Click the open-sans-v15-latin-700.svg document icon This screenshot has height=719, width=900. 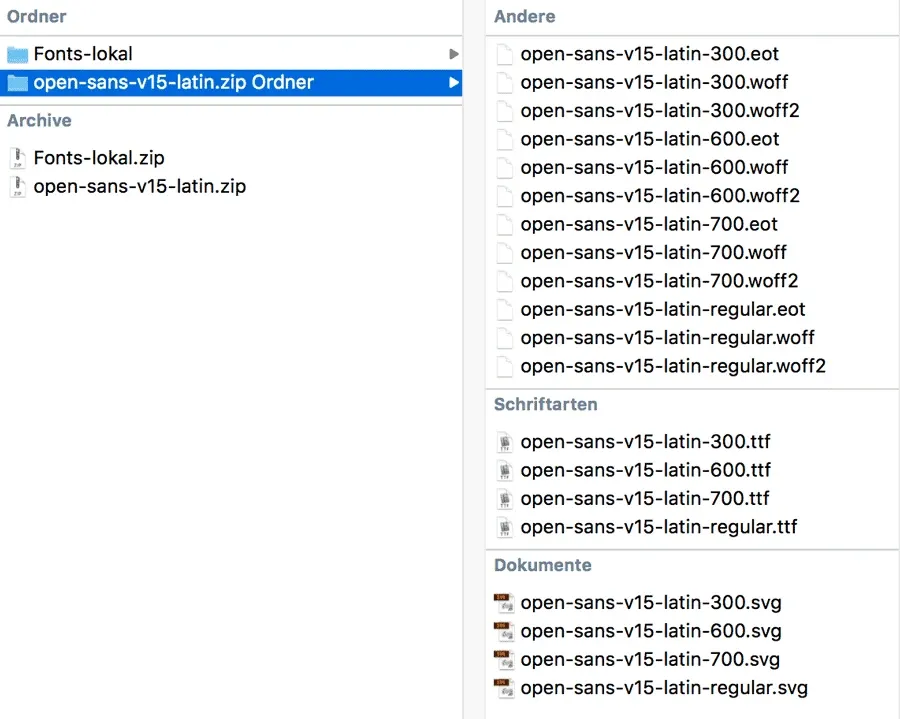point(505,660)
